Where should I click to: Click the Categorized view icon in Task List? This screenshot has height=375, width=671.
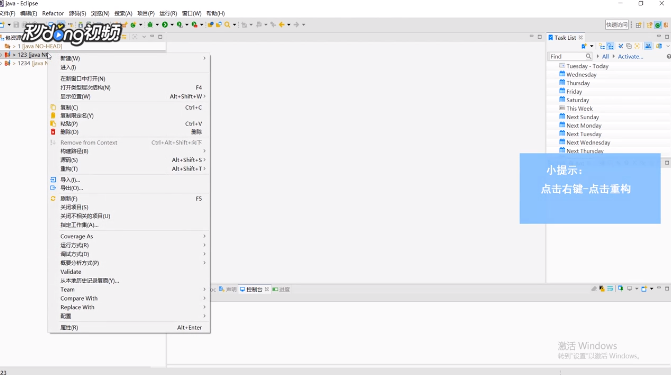pos(602,46)
